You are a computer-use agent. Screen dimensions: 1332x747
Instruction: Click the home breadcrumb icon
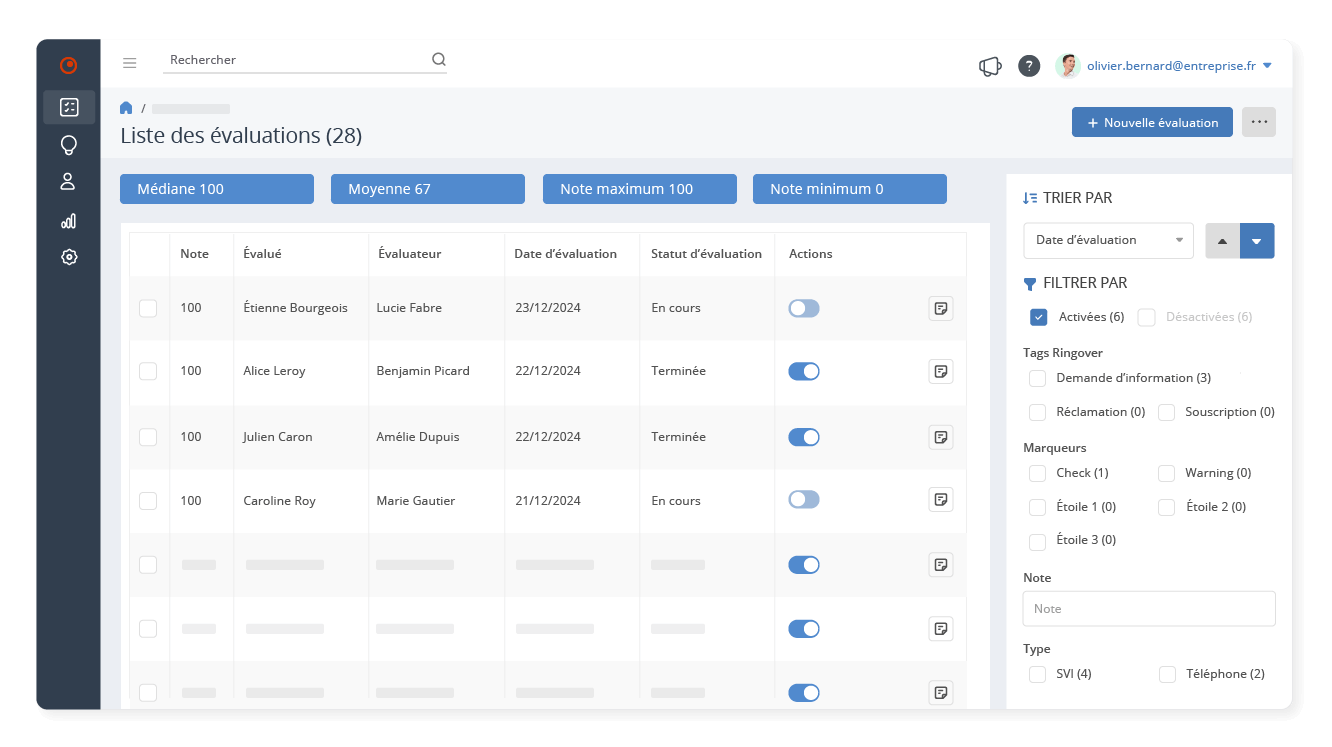tap(126, 108)
